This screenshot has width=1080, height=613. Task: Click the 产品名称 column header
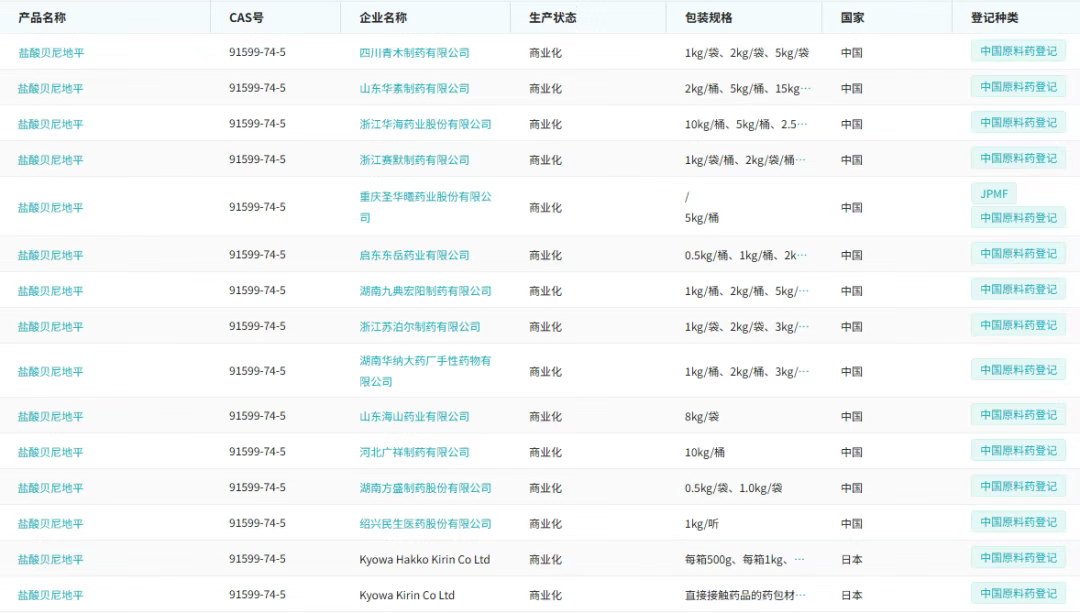[42, 18]
